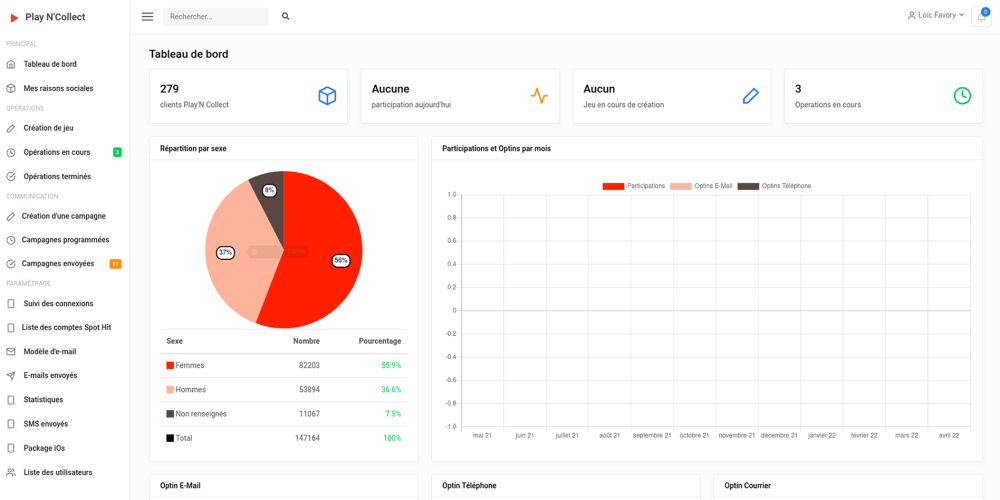
Task: Click the search magnifier icon
Action: 286,17
